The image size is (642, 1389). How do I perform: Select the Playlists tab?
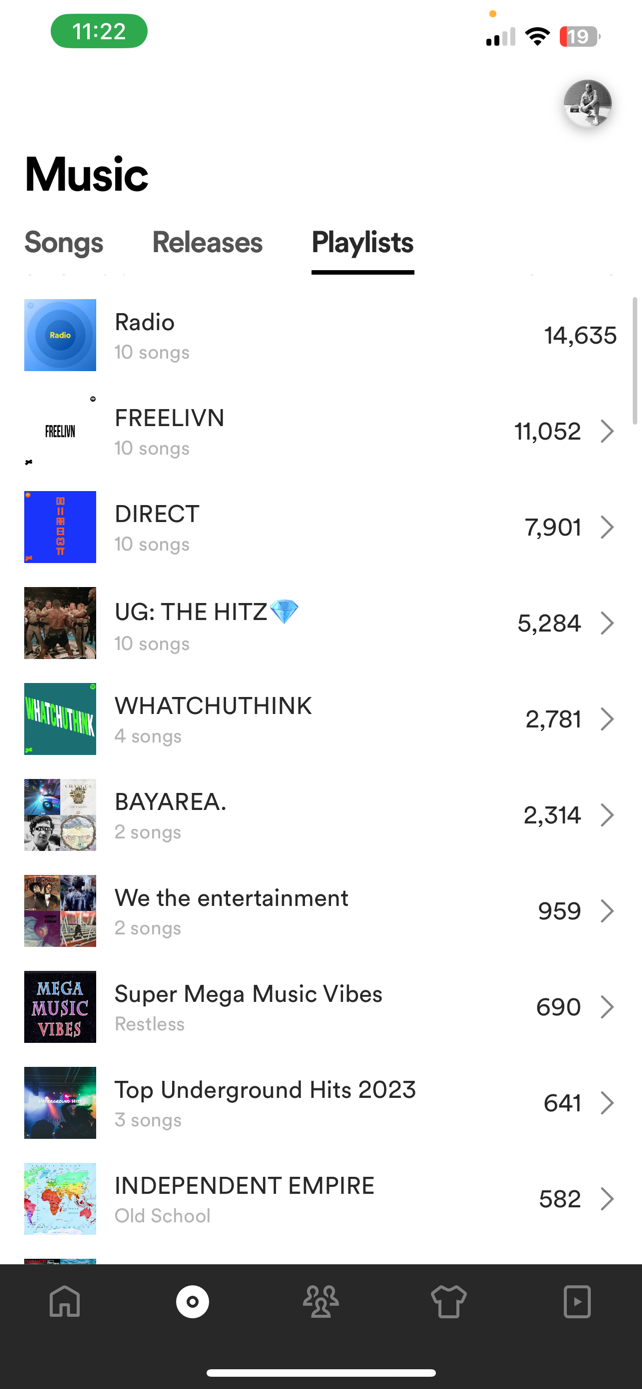click(x=362, y=243)
